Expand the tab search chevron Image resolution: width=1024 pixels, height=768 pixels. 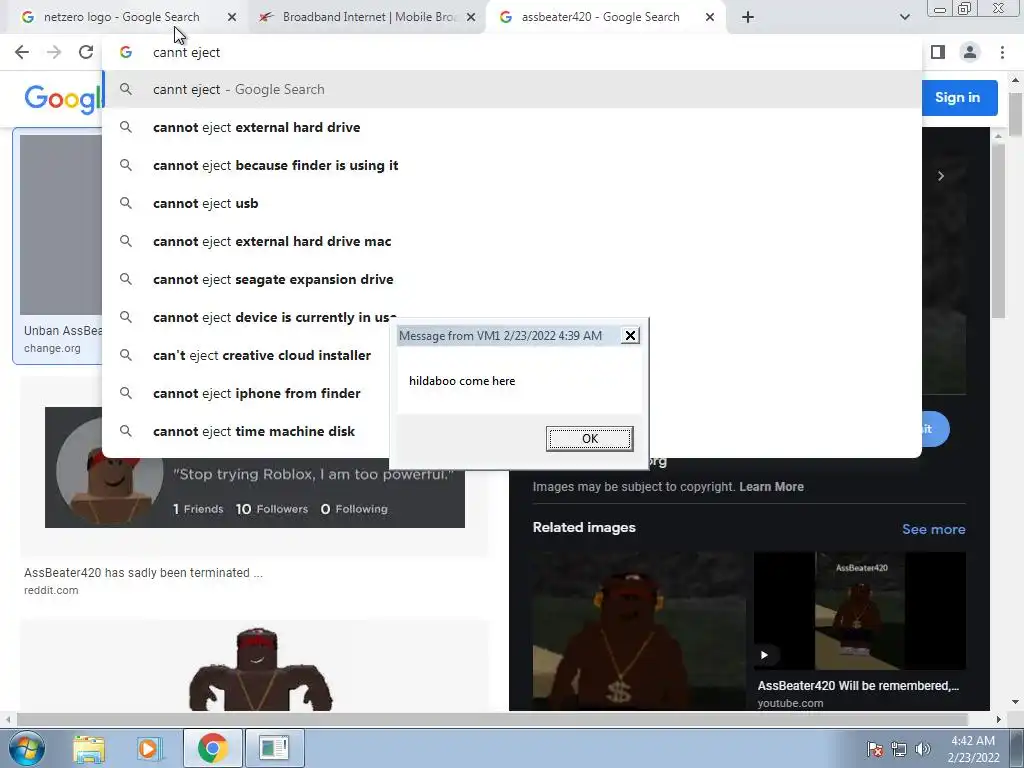(904, 17)
